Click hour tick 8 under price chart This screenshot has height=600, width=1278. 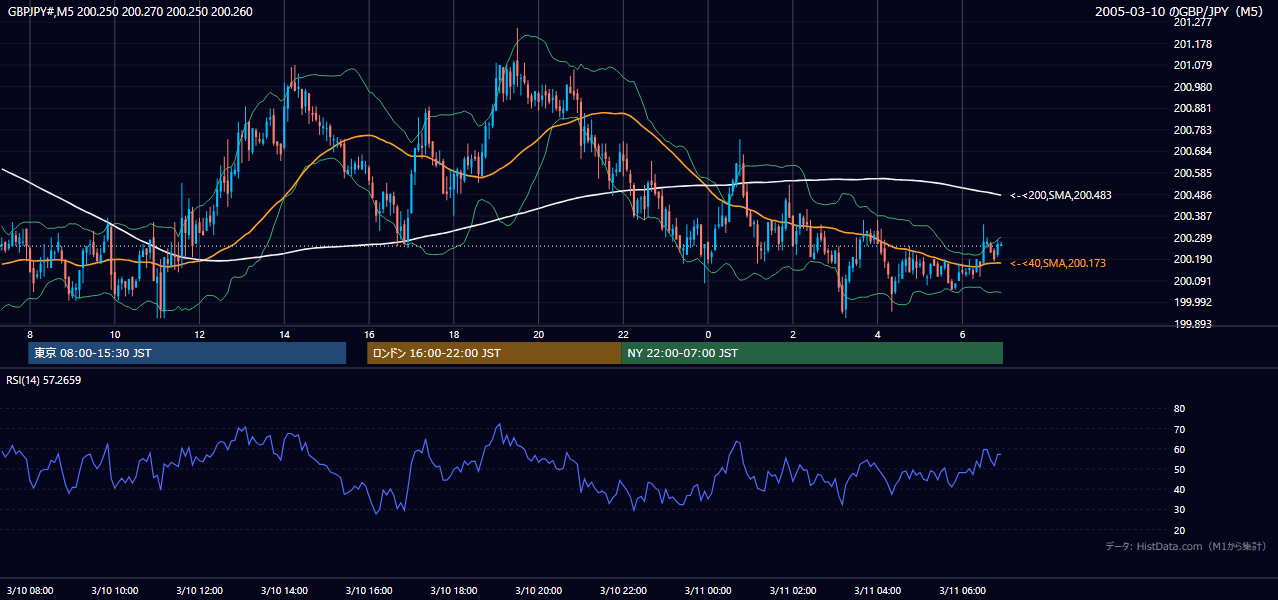coord(30,334)
